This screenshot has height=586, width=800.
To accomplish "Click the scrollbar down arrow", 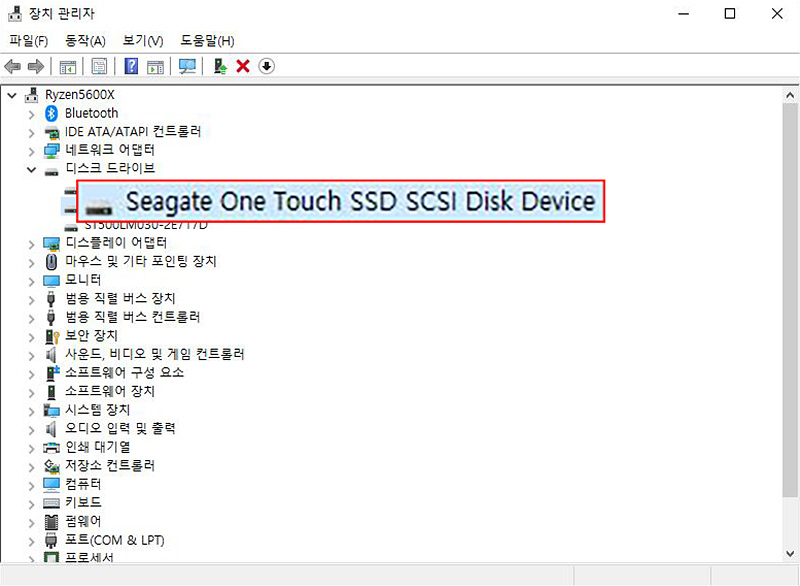I will [x=790, y=553].
